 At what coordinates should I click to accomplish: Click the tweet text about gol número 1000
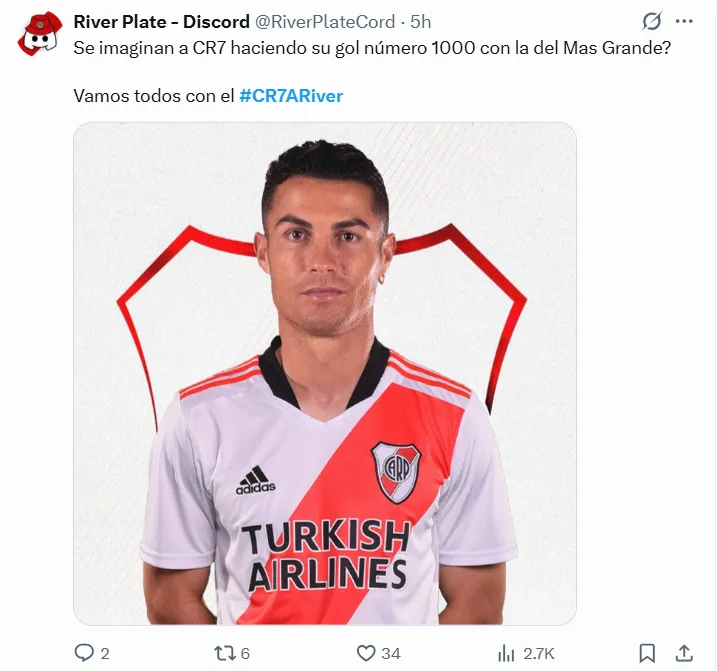click(372, 48)
